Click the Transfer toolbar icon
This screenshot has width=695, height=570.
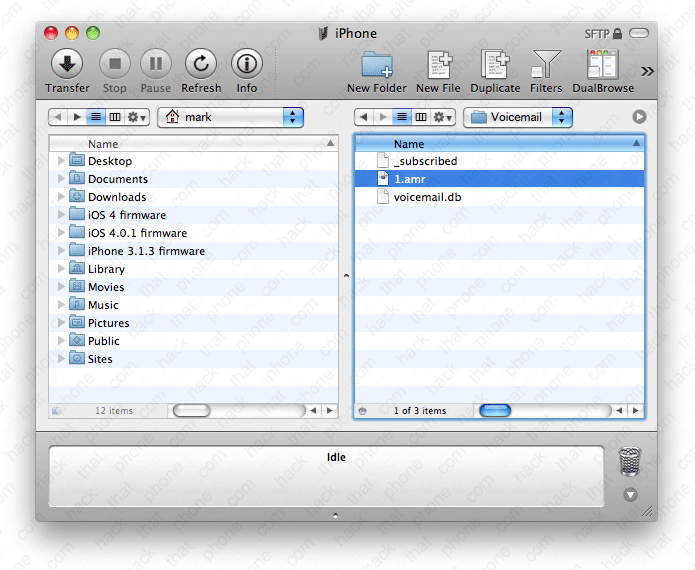(x=67, y=65)
